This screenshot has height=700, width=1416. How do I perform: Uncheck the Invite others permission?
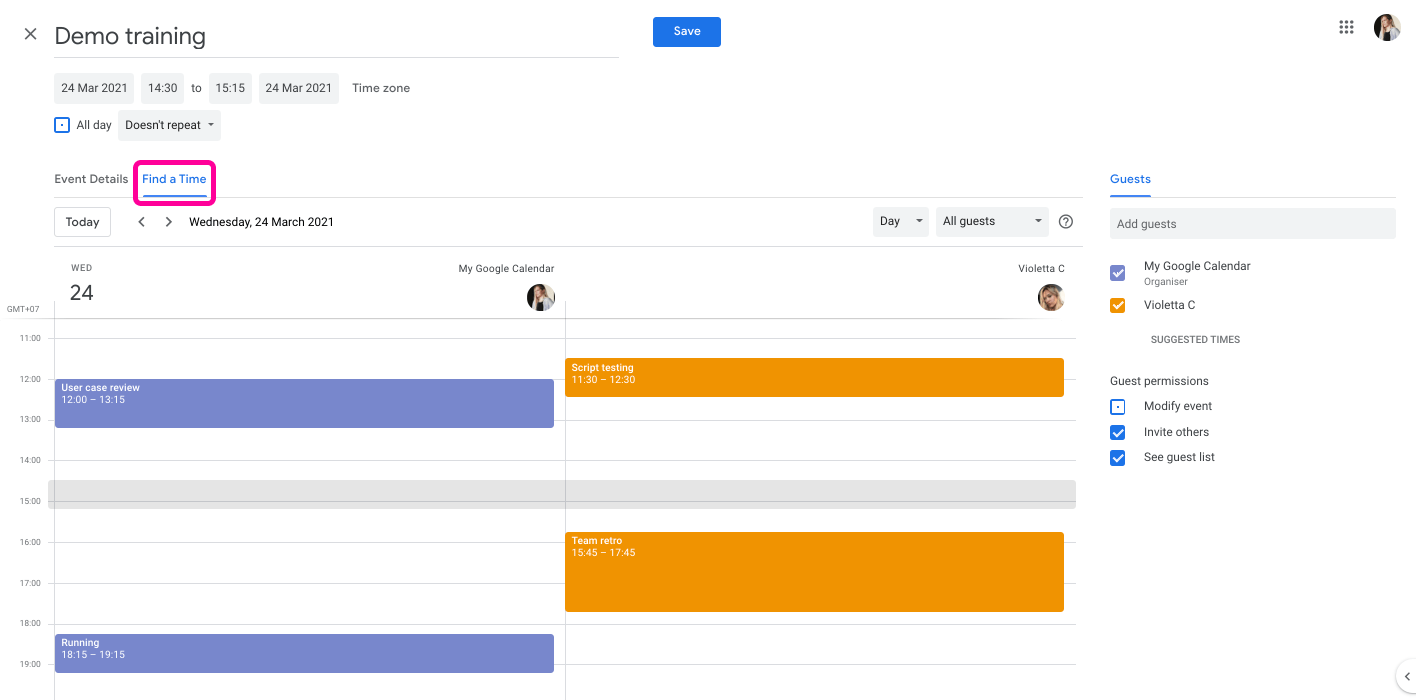click(1118, 432)
